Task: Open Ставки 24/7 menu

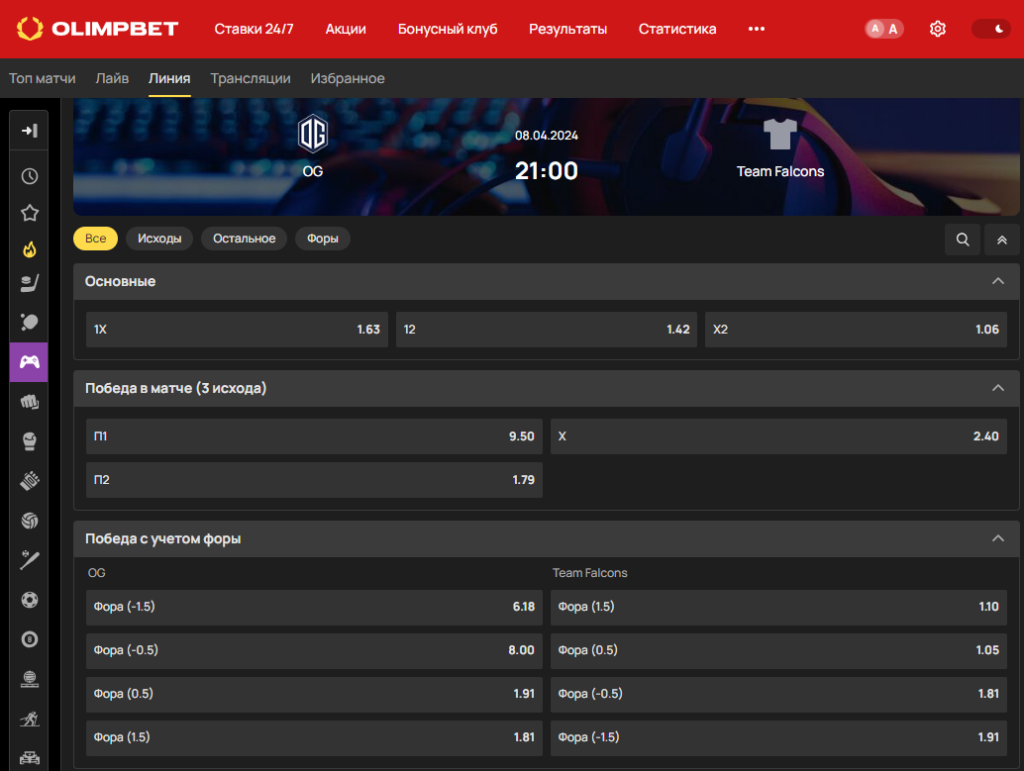Action: click(x=254, y=29)
